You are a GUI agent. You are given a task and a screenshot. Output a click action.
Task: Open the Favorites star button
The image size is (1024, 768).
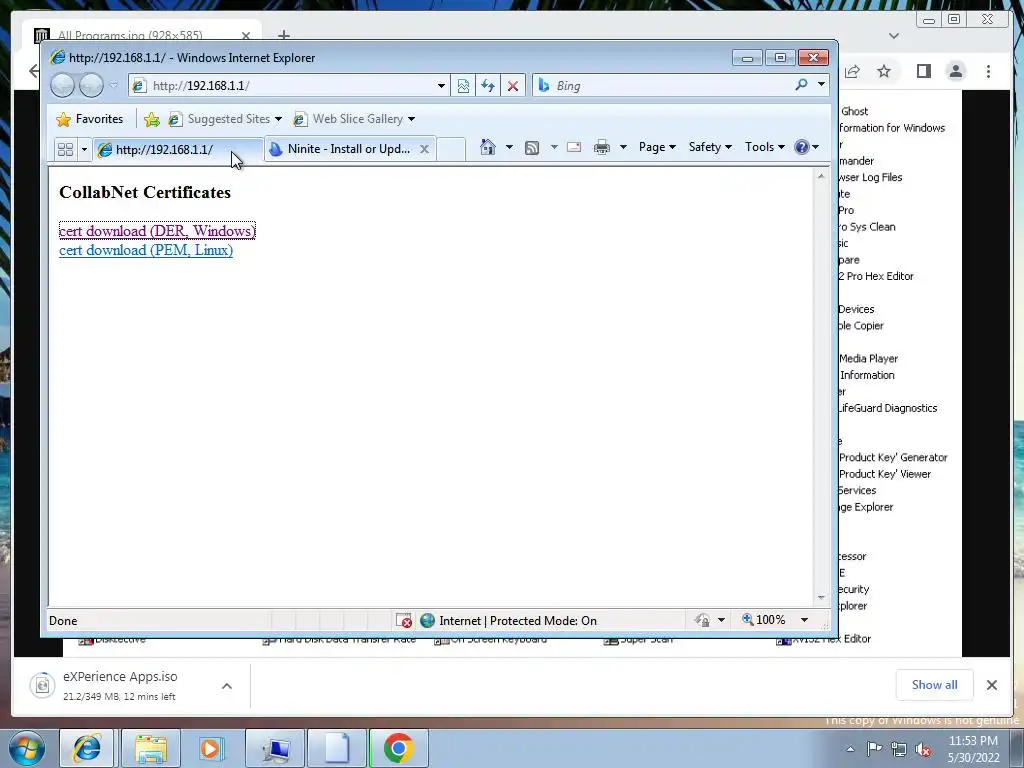[x=89, y=119]
